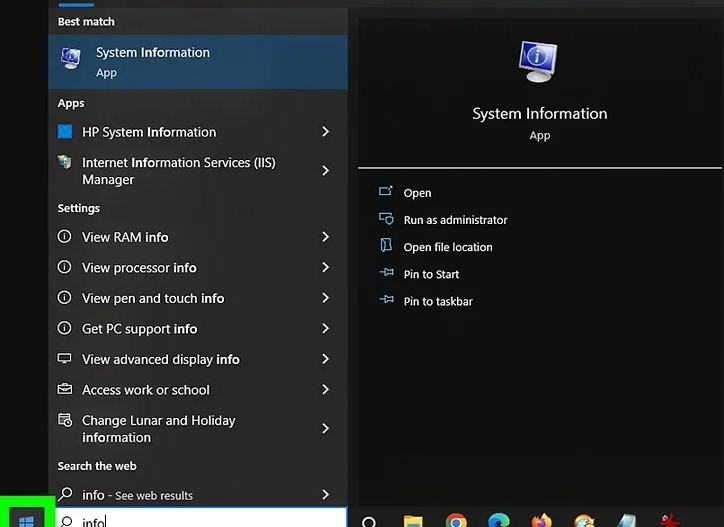Image resolution: width=724 pixels, height=527 pixels.
Task: Open File Explorer from the taskbar
Action: 413,521
